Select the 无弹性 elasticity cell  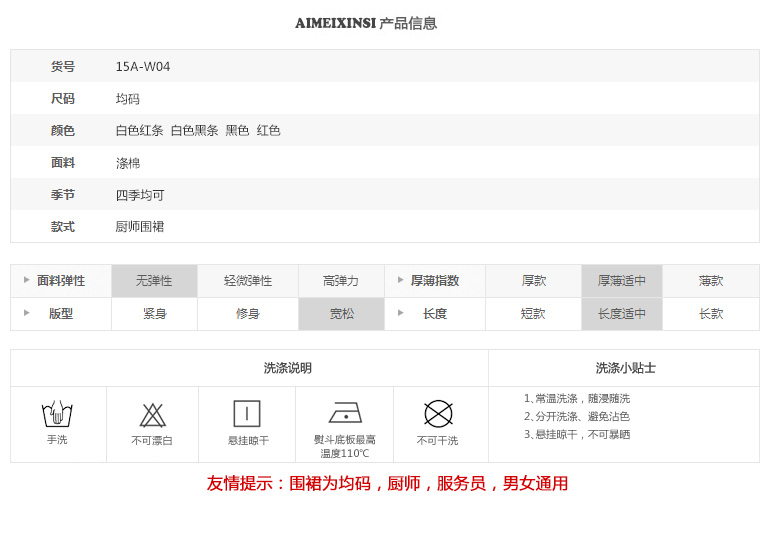pyautogui.click(x=154, y=281)
